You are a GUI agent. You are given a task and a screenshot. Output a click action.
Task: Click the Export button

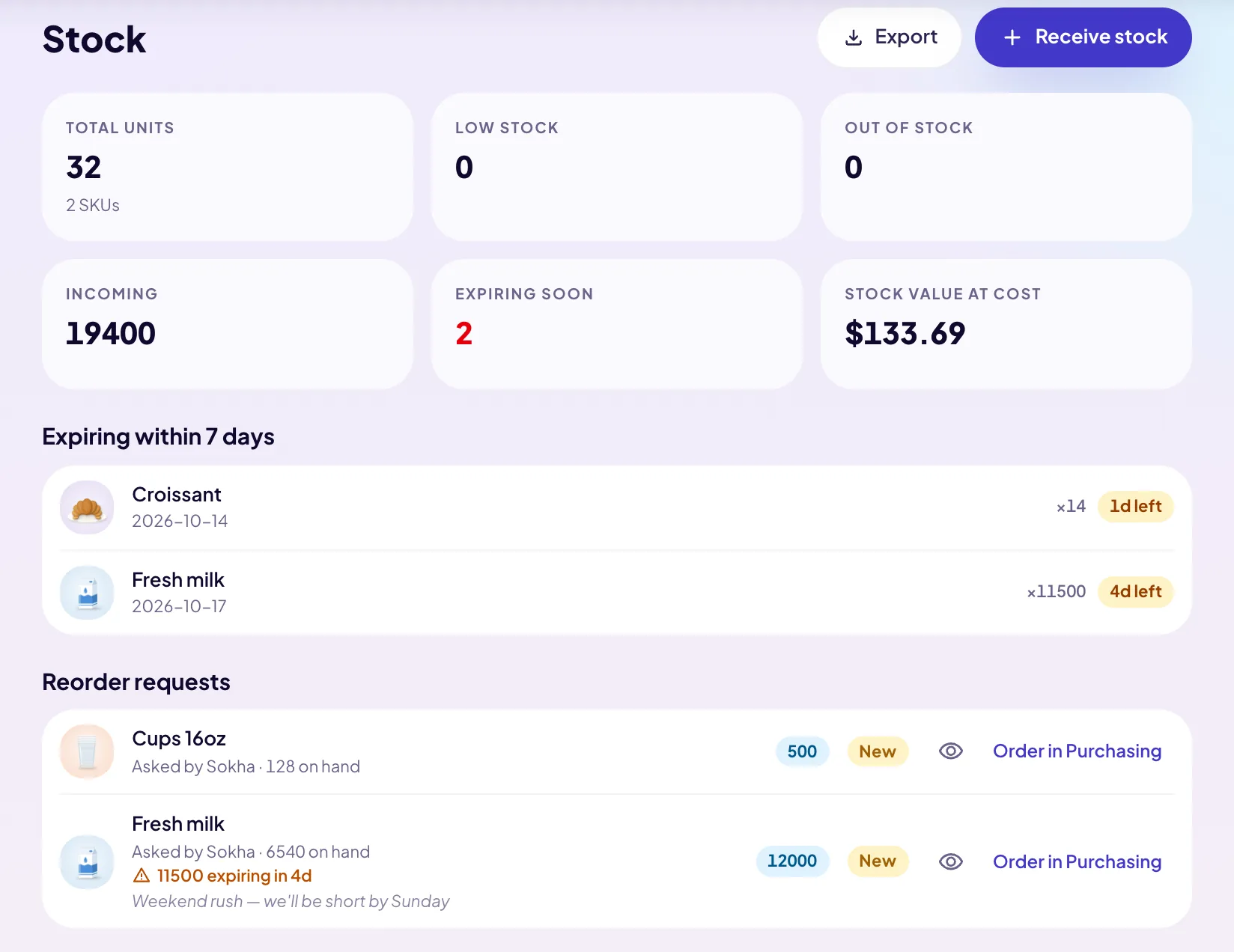coord(889,37)
